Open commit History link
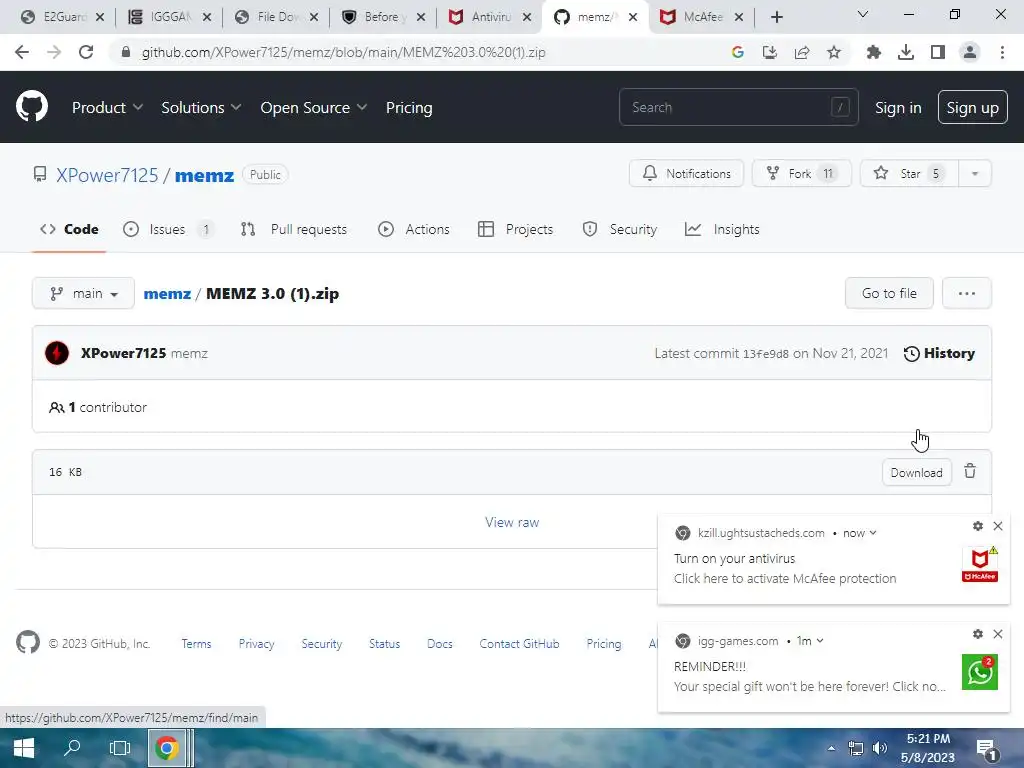Screen dimensions: 1024x768 pyautogui.click(x=939, y=353)
